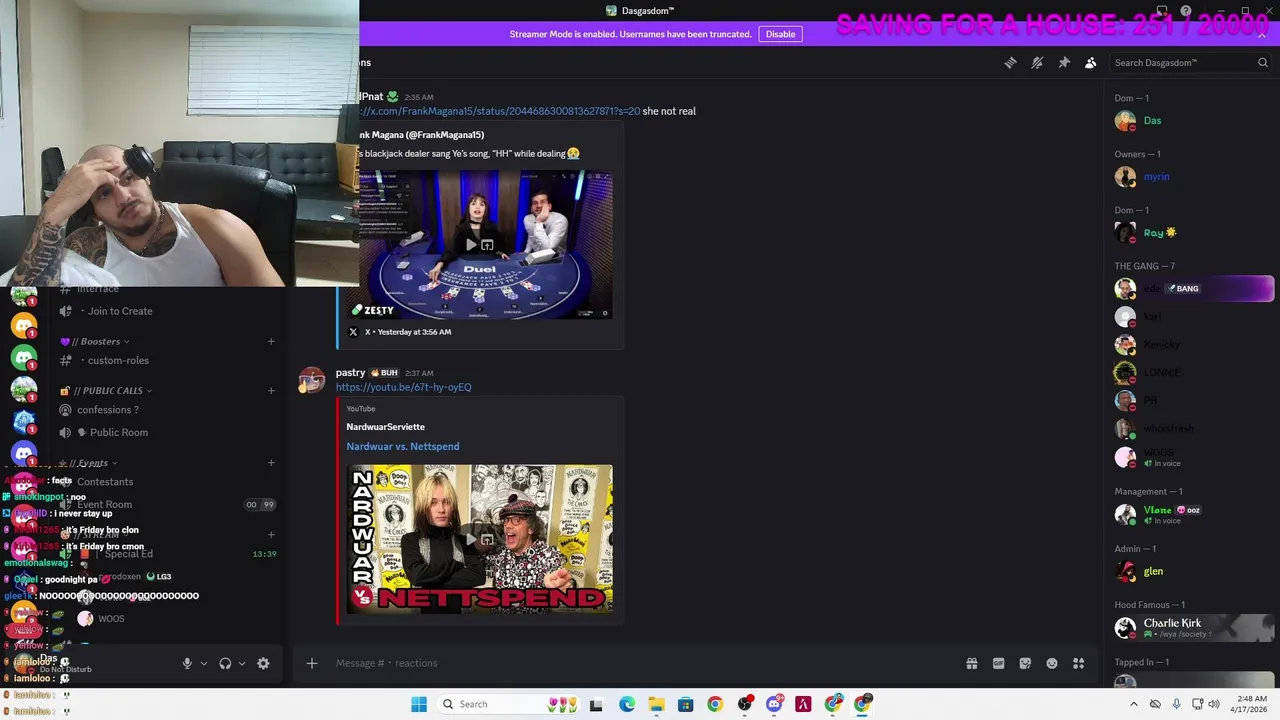Open Discord from taskbar

point(774,704)
